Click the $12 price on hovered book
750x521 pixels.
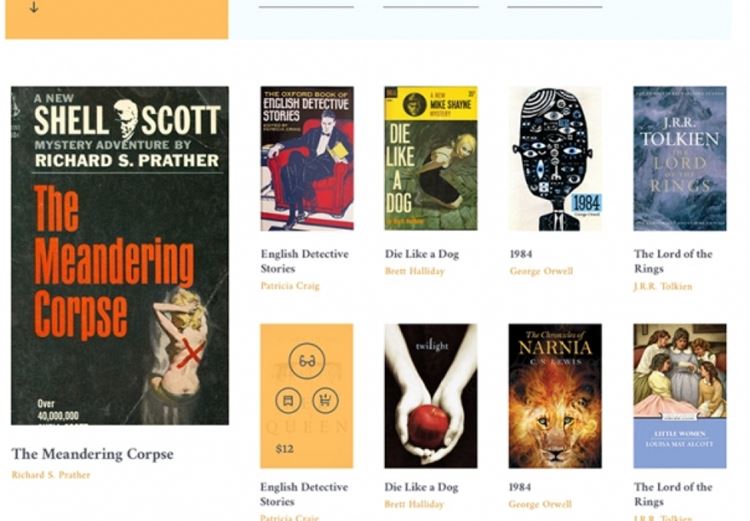[x=285, y=449]
